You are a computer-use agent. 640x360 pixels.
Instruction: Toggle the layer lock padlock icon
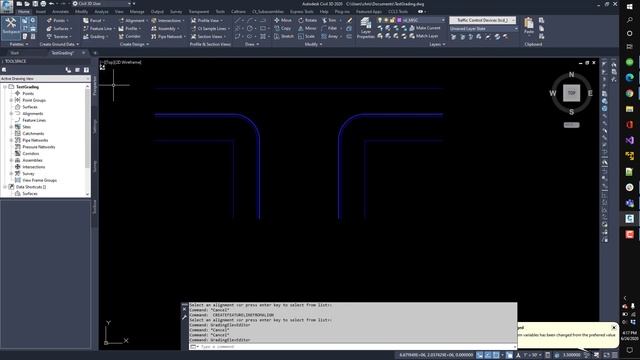(x=393, y=20)
